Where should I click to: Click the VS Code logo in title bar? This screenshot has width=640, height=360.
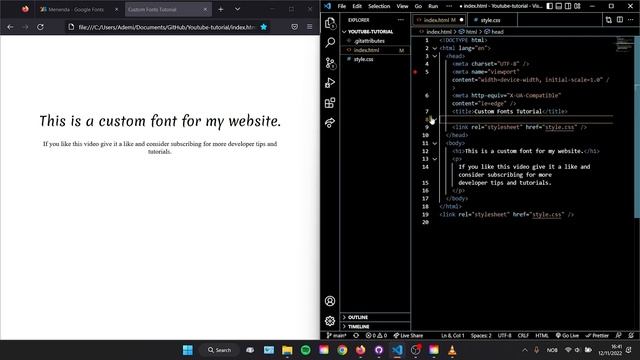pos(328,6)
